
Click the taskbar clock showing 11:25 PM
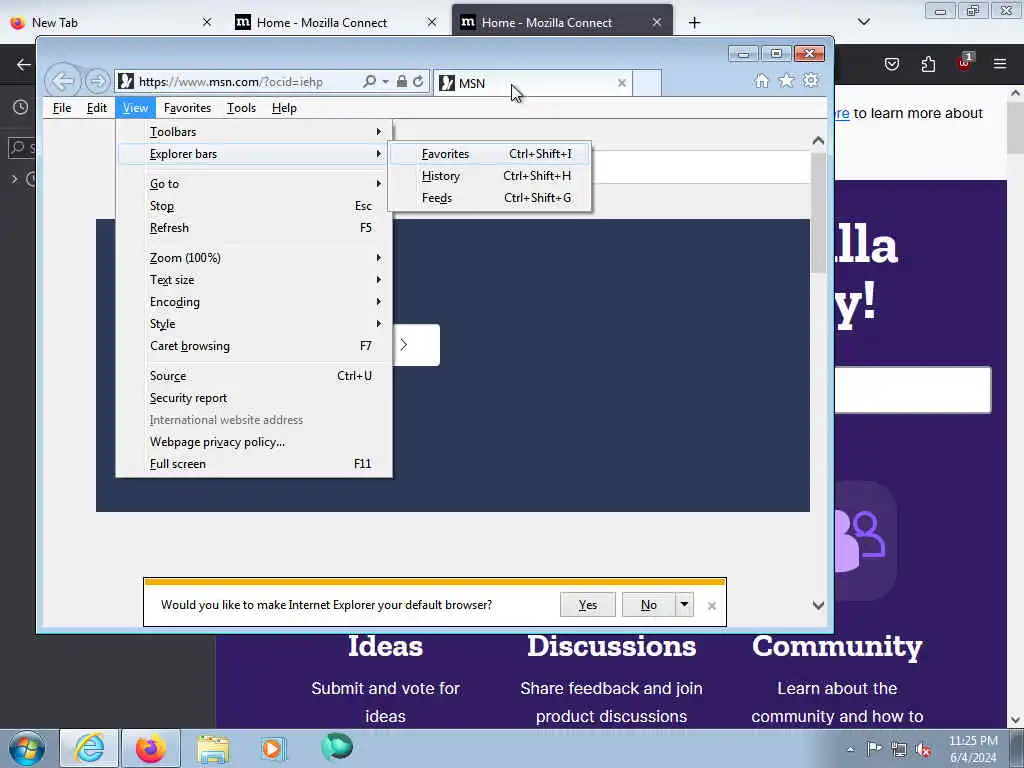[x=973, y=749]
